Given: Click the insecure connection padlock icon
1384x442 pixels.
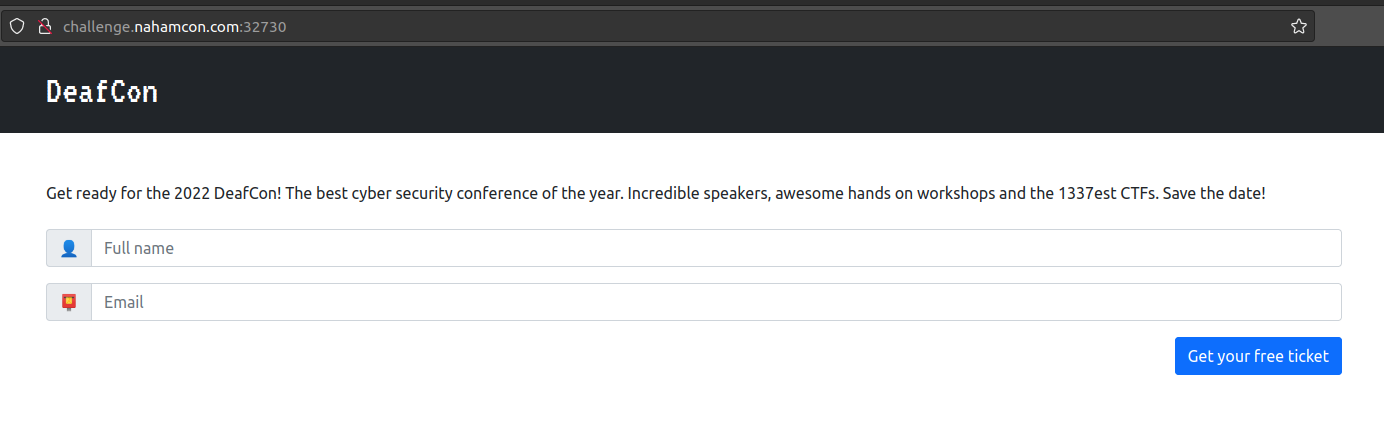Looking at the screenshot, I should pos(44,27).
